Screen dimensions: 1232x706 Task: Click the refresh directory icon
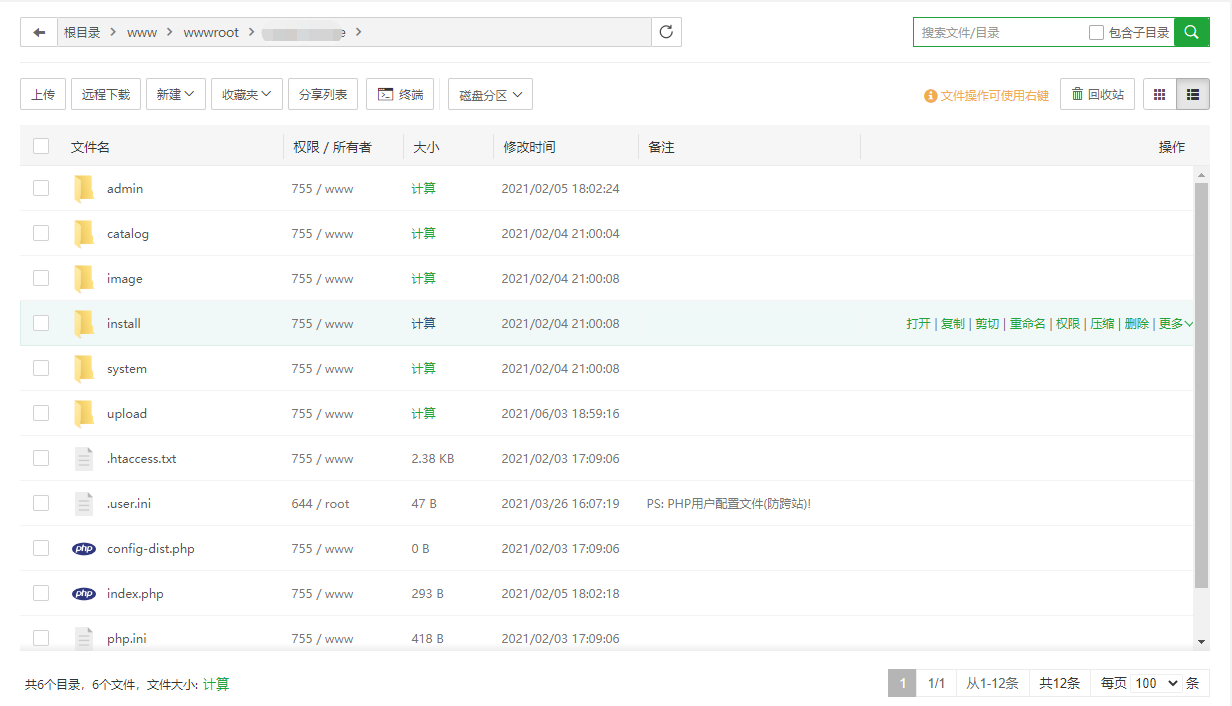666,32
